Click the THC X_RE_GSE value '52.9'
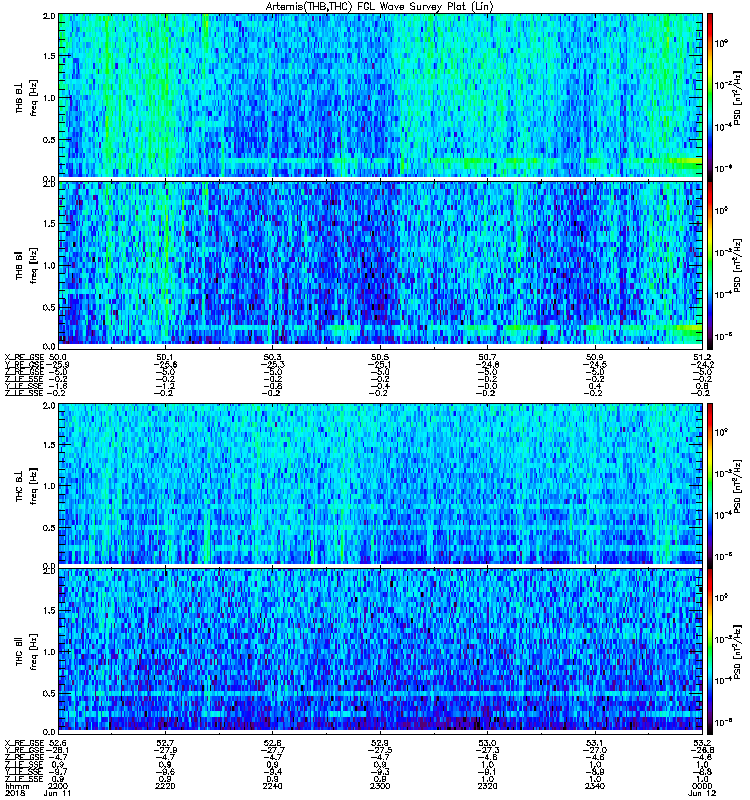750x800 pixels. pos(380,743)
